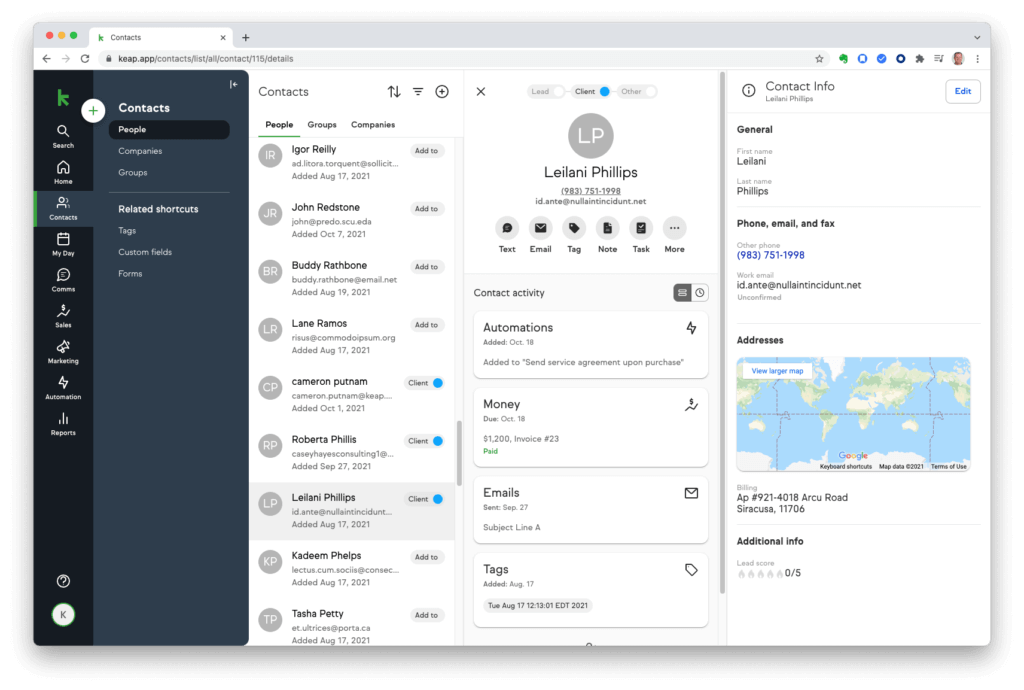Set contact type to Lead
The height and width of the screenshot is (690, 1024).
(547, 91)
